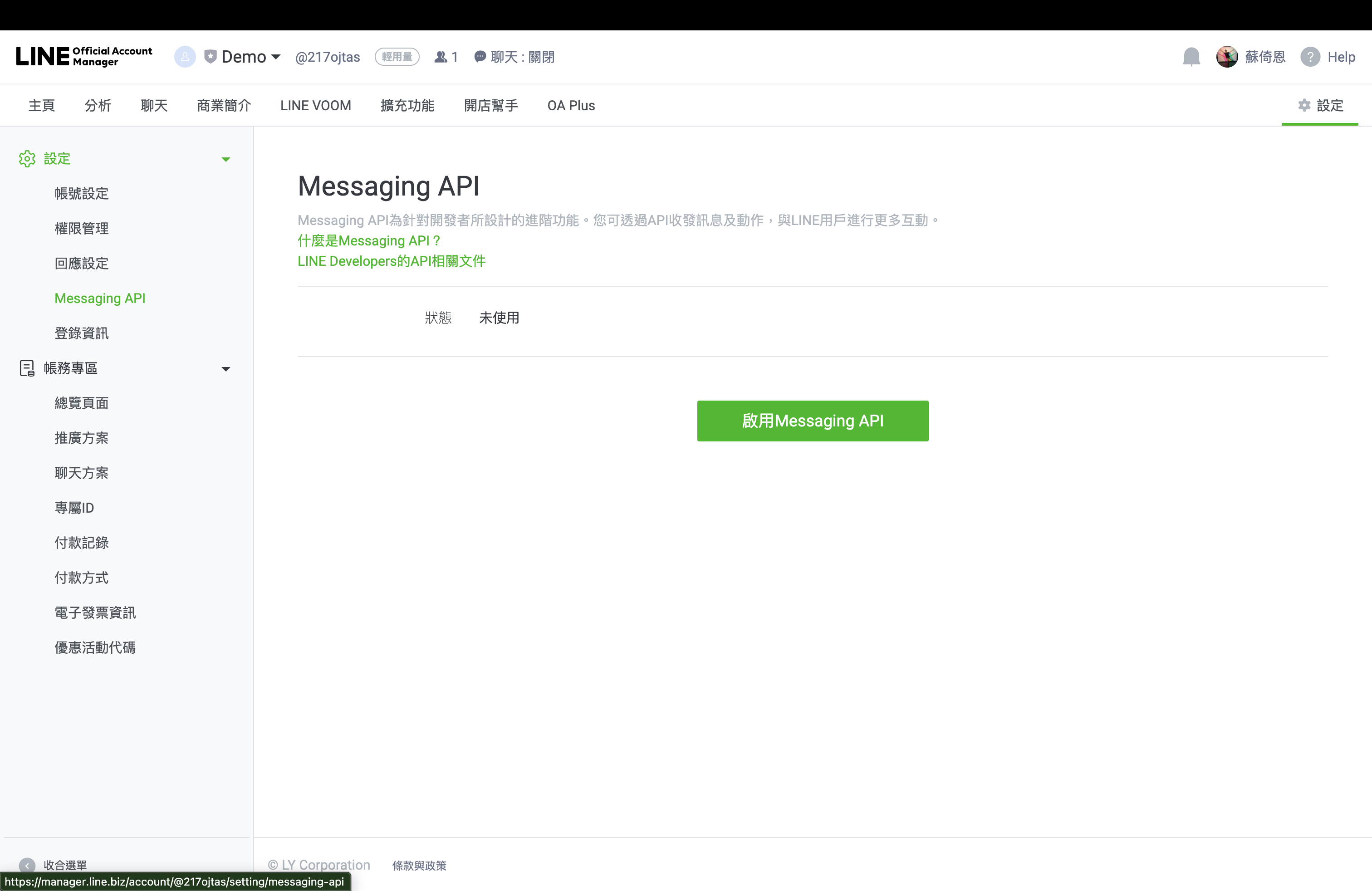1372x891 pixels.
Task: Click the 蘇倚恩 profile avatar
Action: pos(1227,56)
